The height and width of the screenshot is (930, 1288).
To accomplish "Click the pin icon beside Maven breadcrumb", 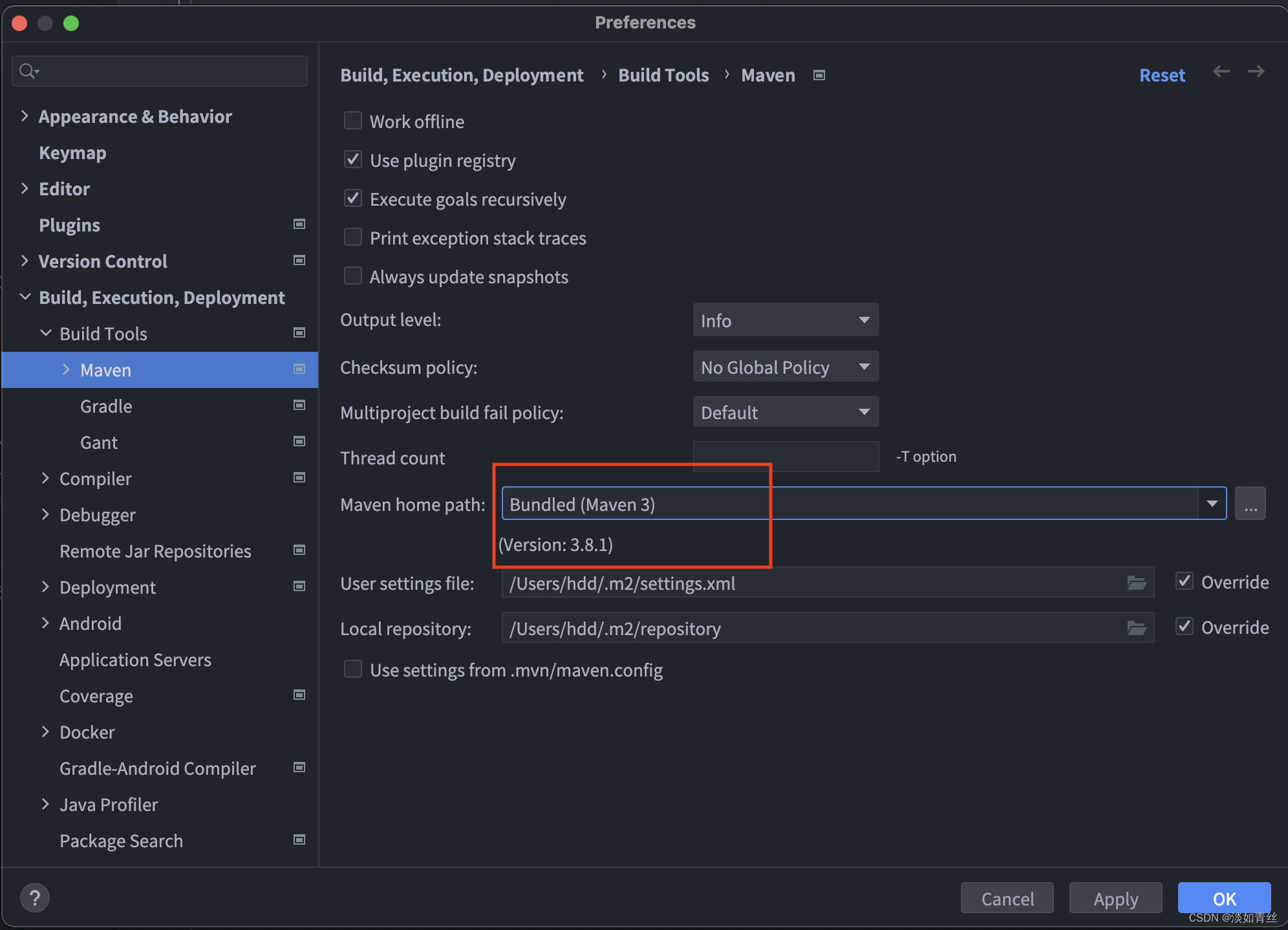I will [819, 75].
